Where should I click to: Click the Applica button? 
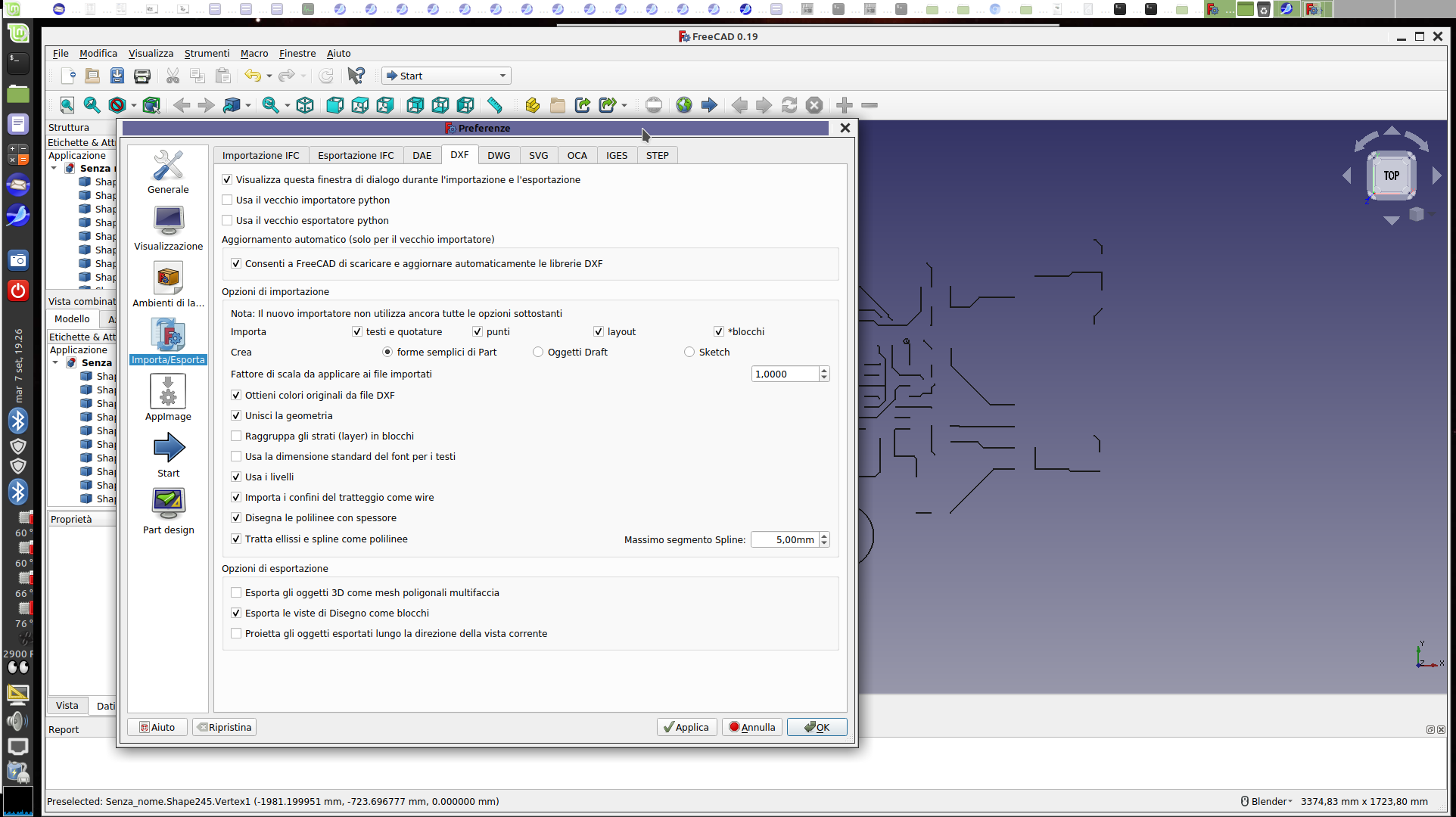(x=686, y=728)
